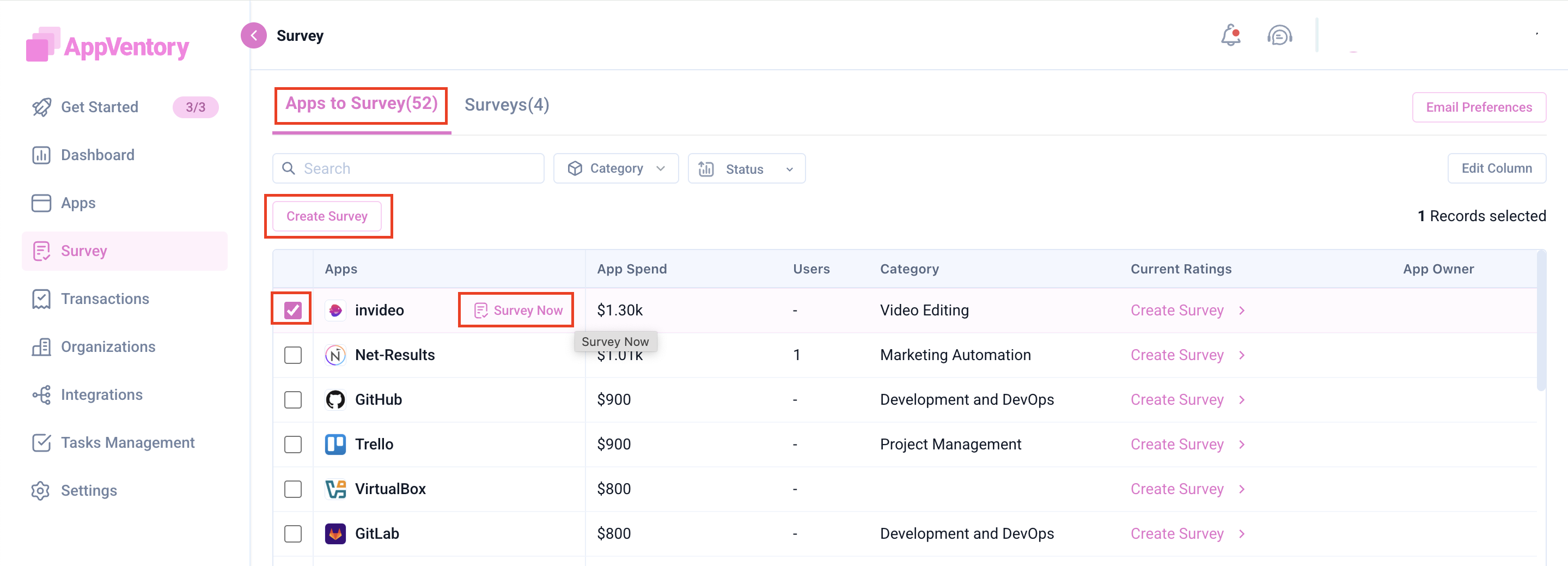Expand Net-Results rating chevron arrow
Image resolution: width=1568 pixels, height=566 pixels.
click(1242, 355)
